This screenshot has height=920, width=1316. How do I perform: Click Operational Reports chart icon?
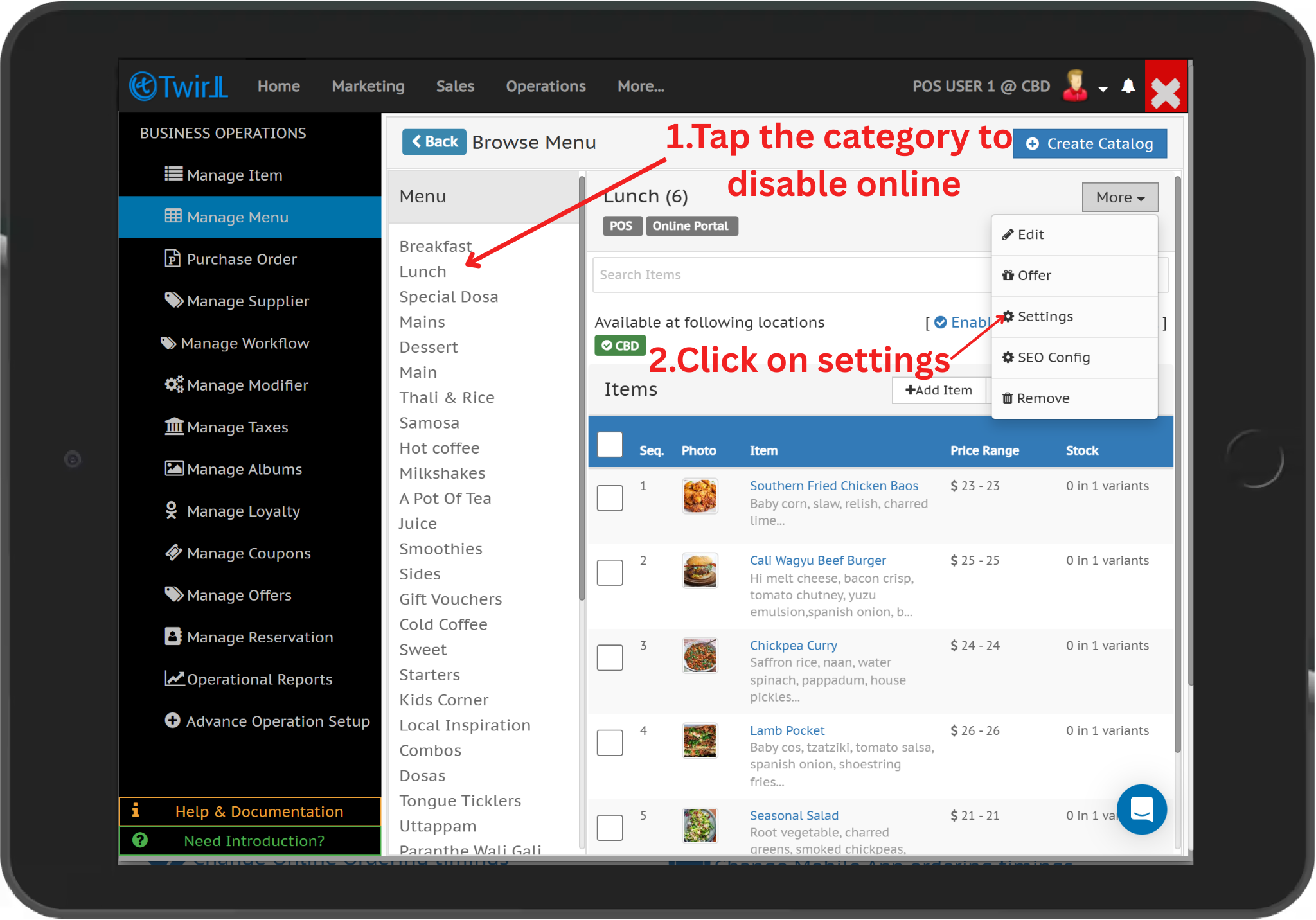click(173, 678)
